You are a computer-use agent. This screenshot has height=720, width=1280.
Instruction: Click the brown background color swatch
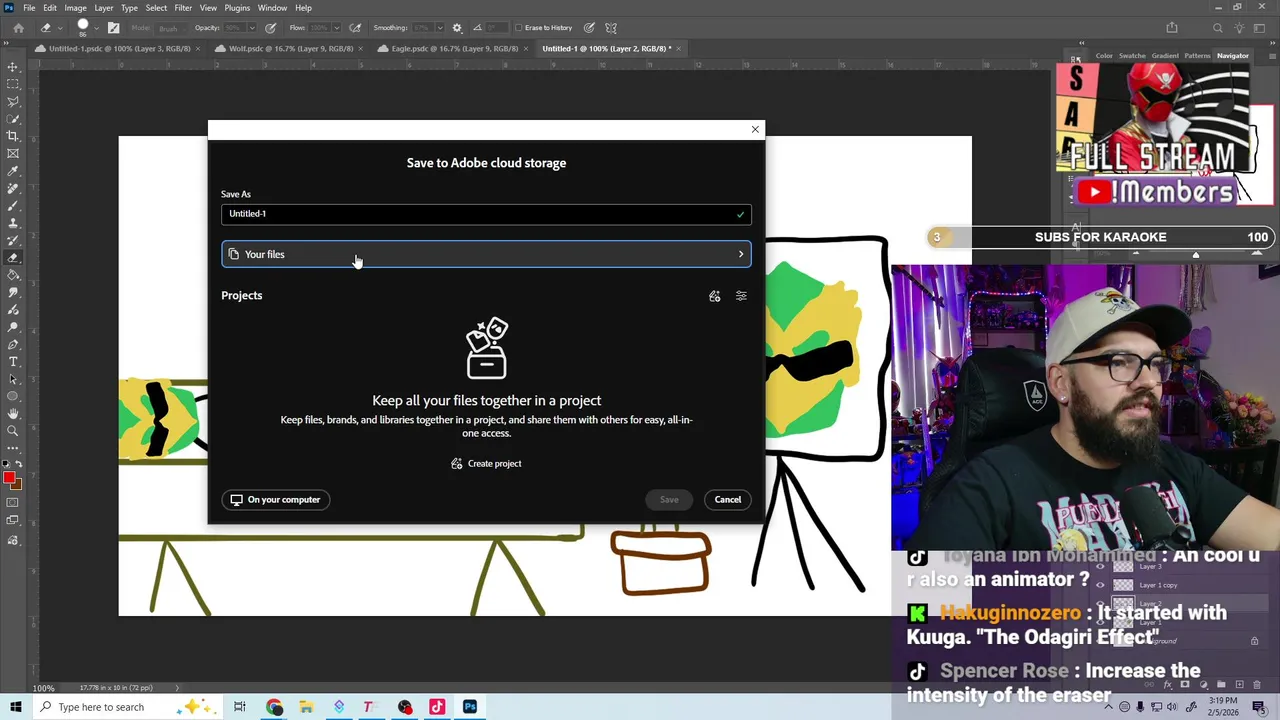[16, 485]
